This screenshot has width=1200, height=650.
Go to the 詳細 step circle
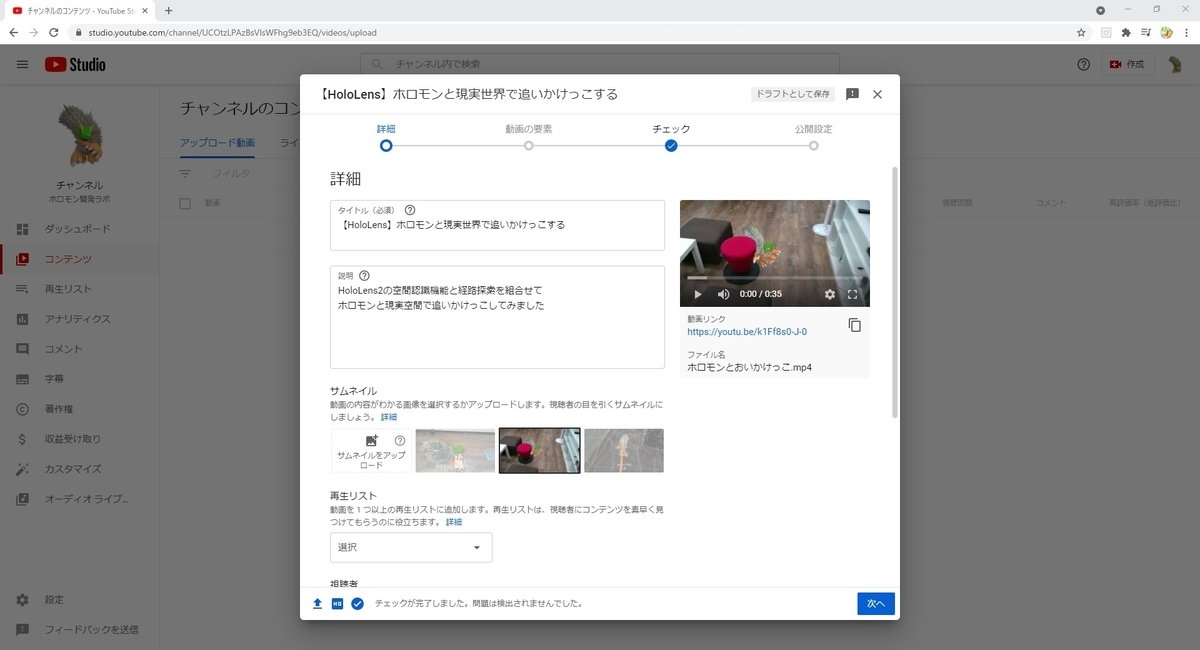click(386, 146)
